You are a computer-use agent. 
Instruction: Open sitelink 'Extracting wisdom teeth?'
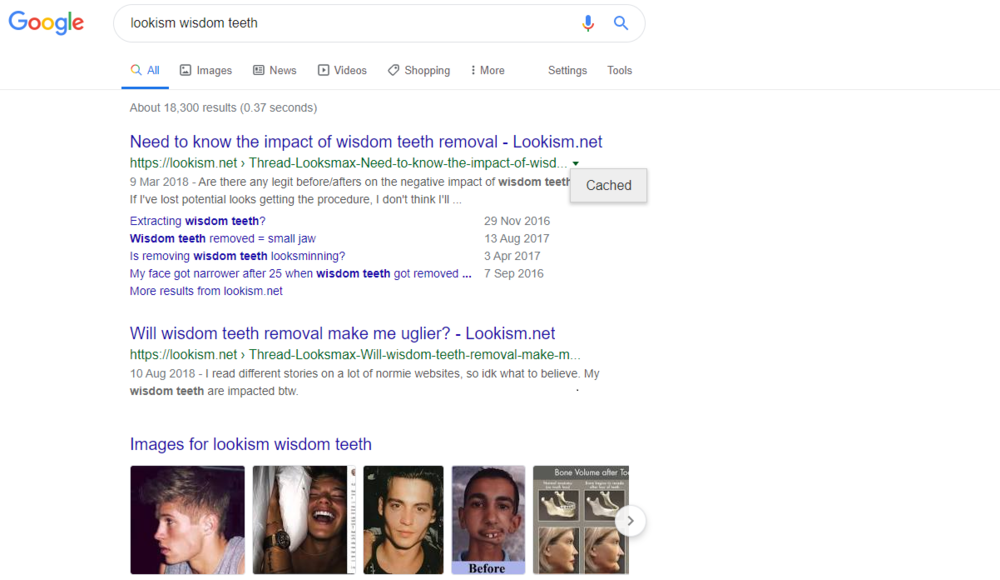coord(198,221)
